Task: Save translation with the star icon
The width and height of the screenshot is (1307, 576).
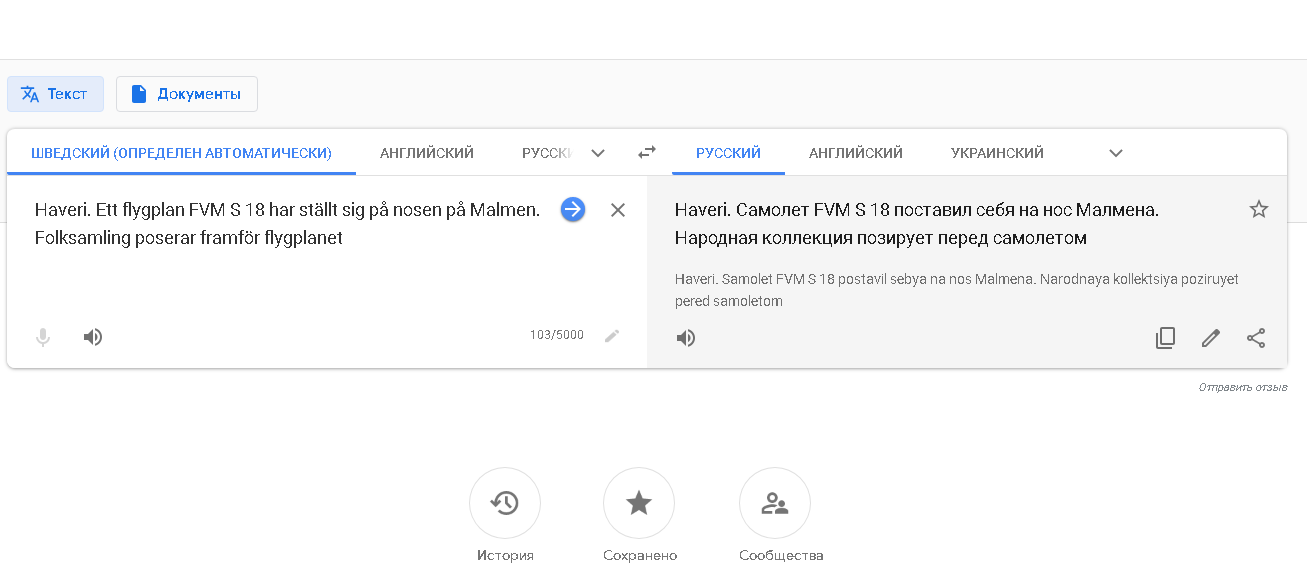Action: point(1258,209)
